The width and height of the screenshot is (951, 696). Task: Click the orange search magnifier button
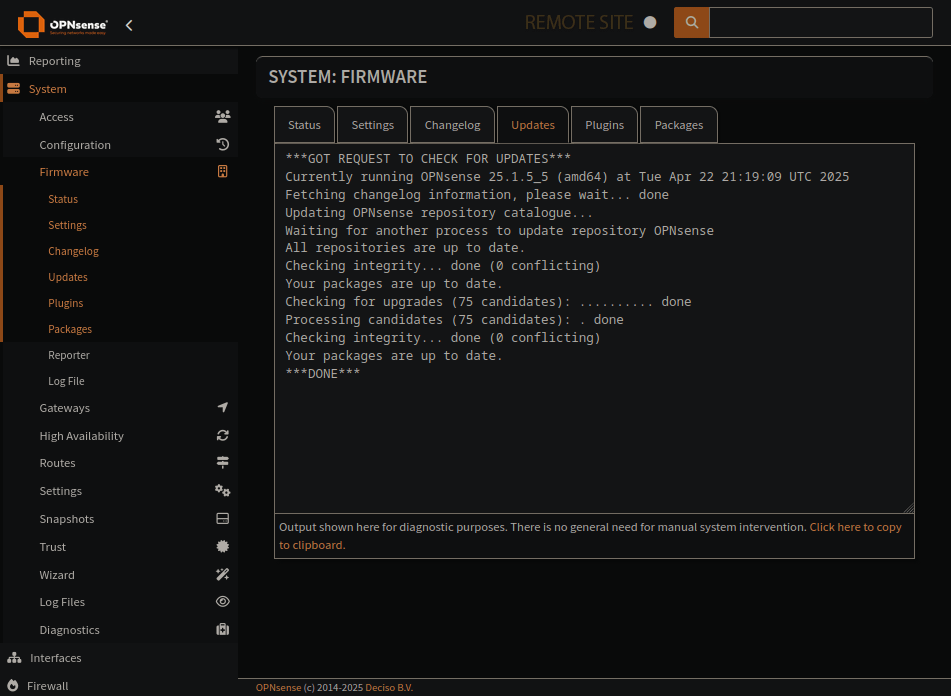click(x=691, y=22)
